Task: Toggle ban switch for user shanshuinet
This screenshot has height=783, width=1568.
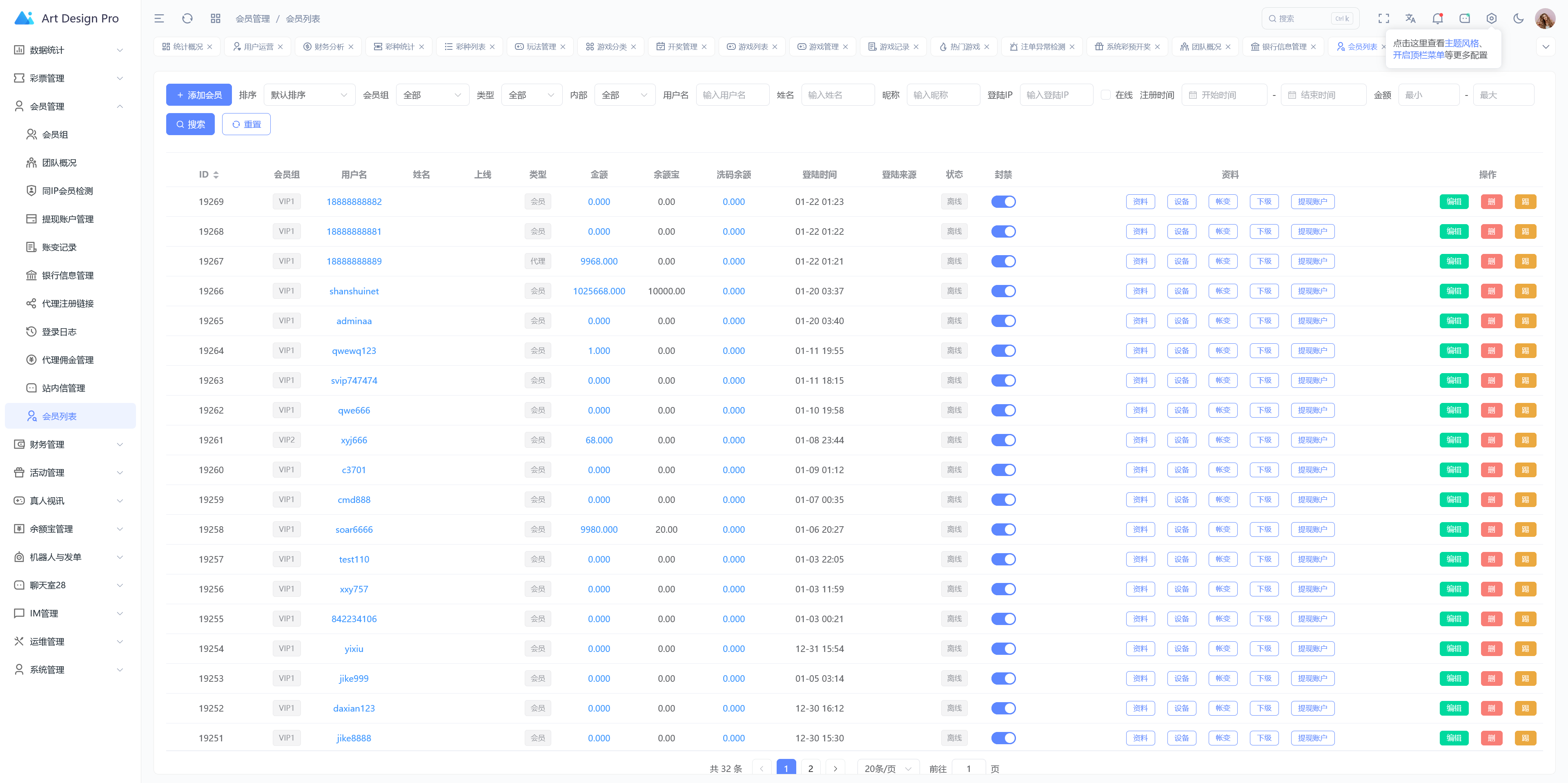Action: coord(1003,291)
